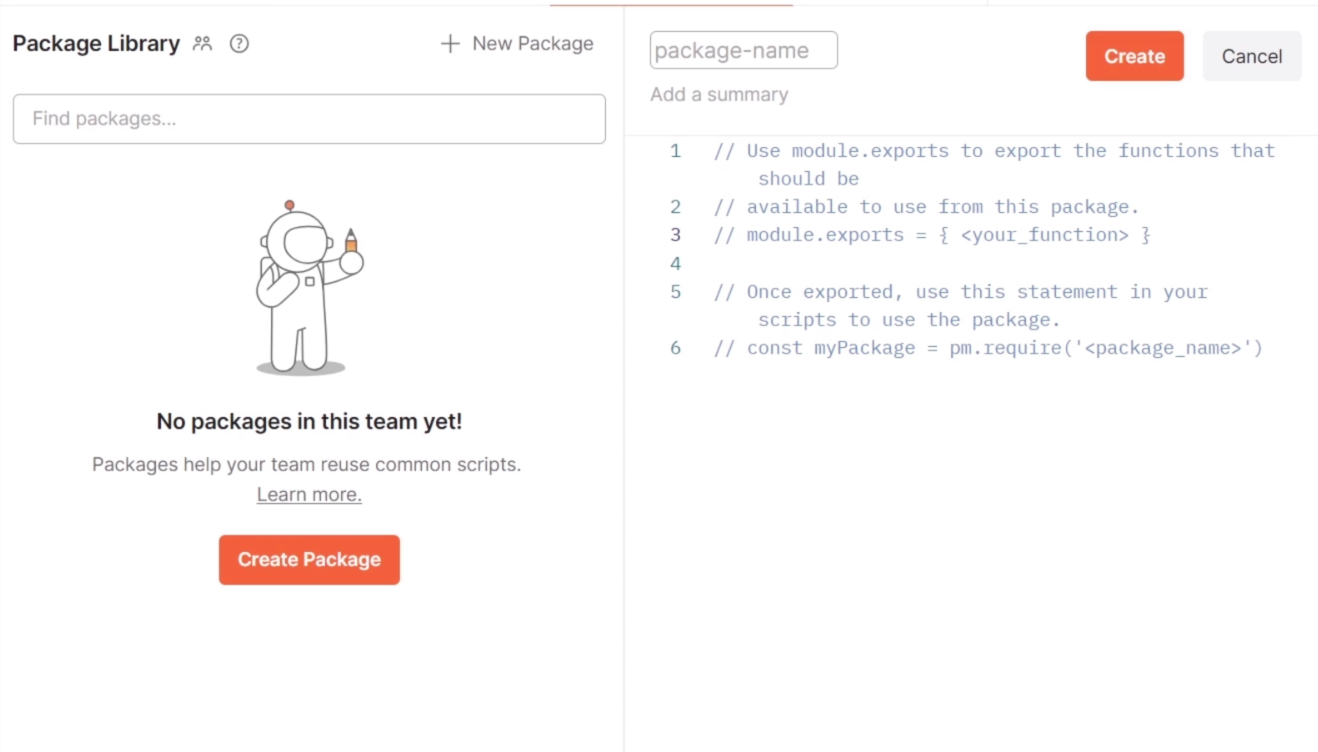Select the New Package label
This screenshot has height=752, width=1318.
532,44
